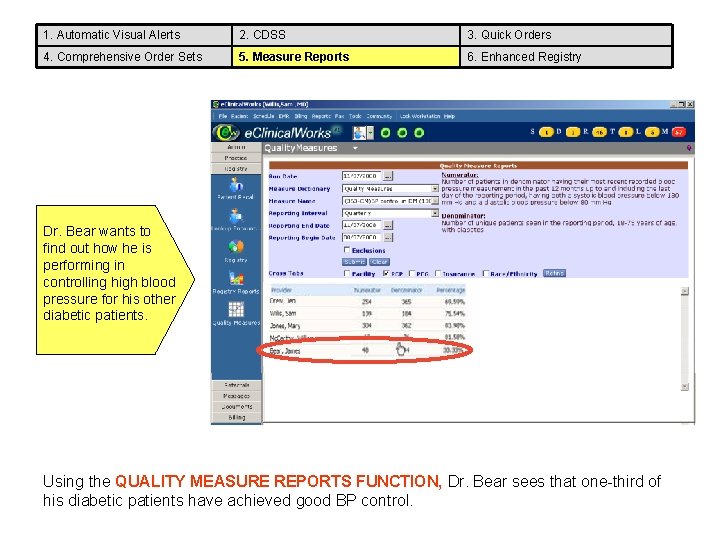720x540 pixels.
Task: Click the red M messages counter badge
Action: pyautogui.click(x=678, y=133)
